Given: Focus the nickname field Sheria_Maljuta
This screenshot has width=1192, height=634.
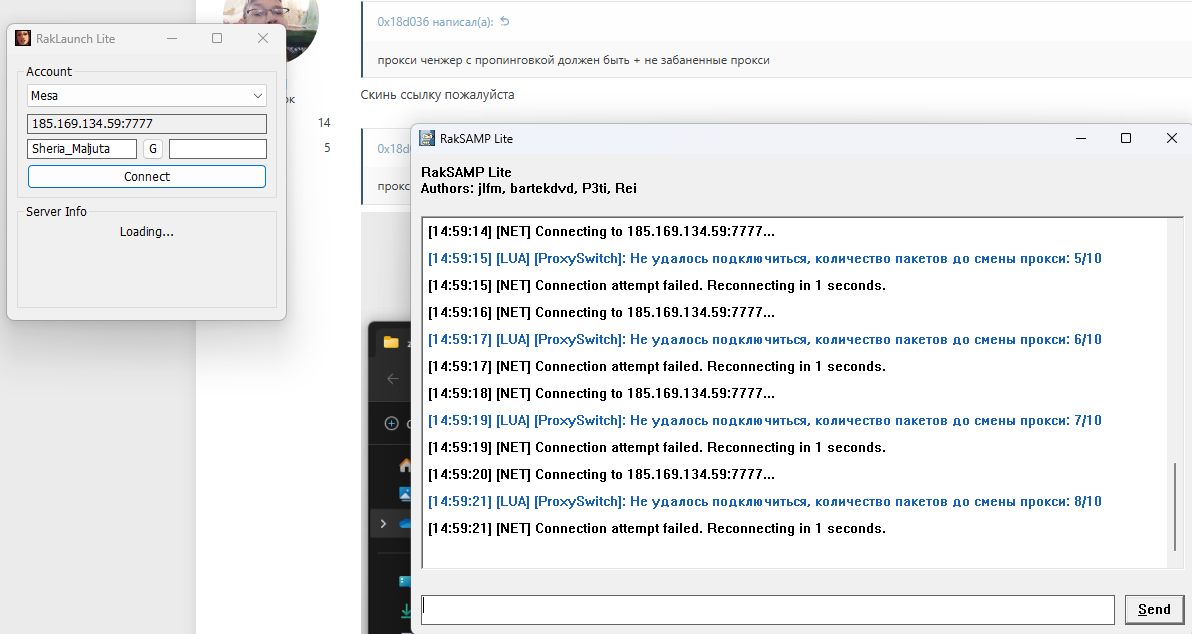Looking at the screenshot, I should point(82,149).
